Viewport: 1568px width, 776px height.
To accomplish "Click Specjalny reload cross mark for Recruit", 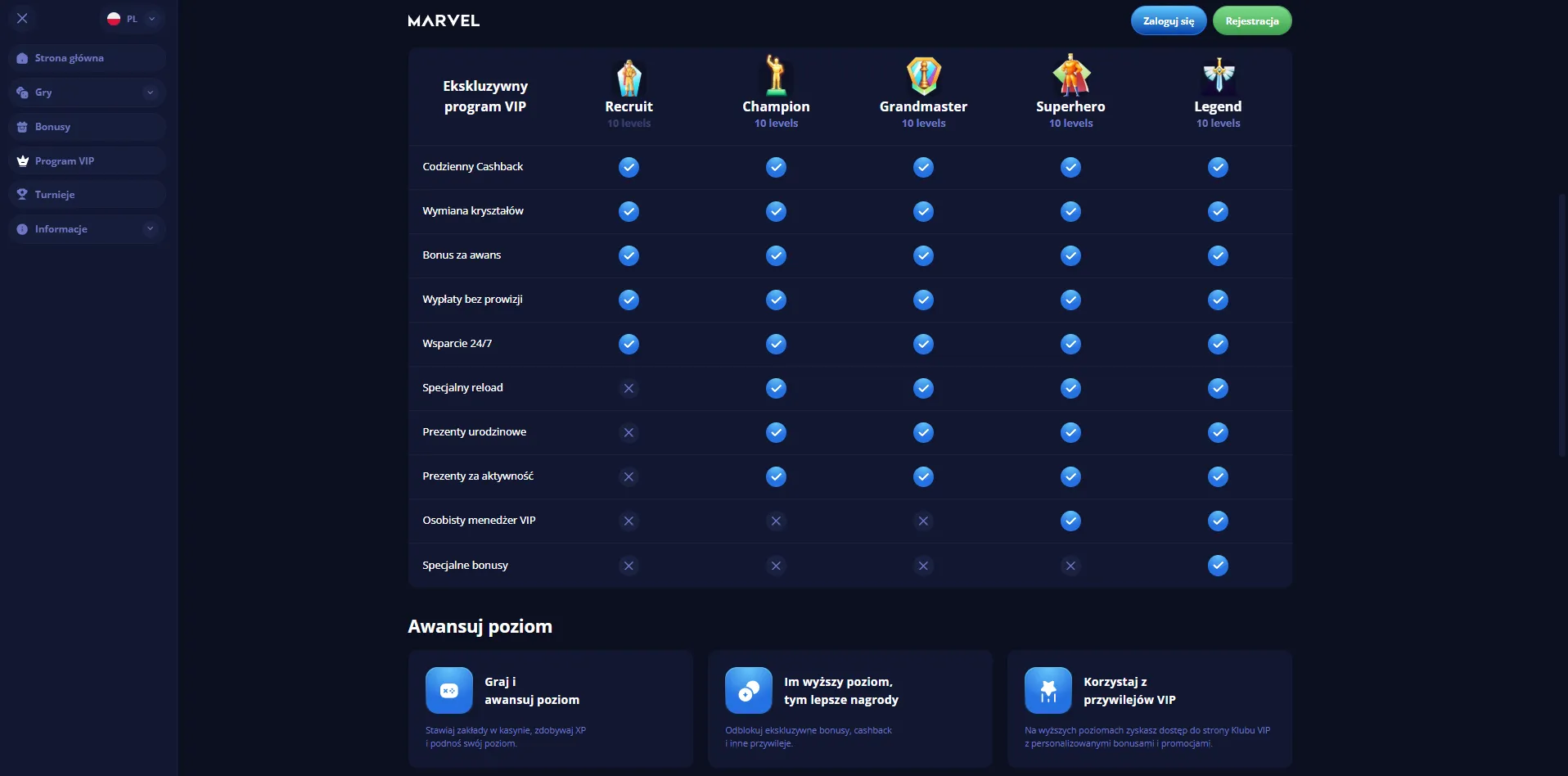I will pyautogui.click(x=629, y=388).
